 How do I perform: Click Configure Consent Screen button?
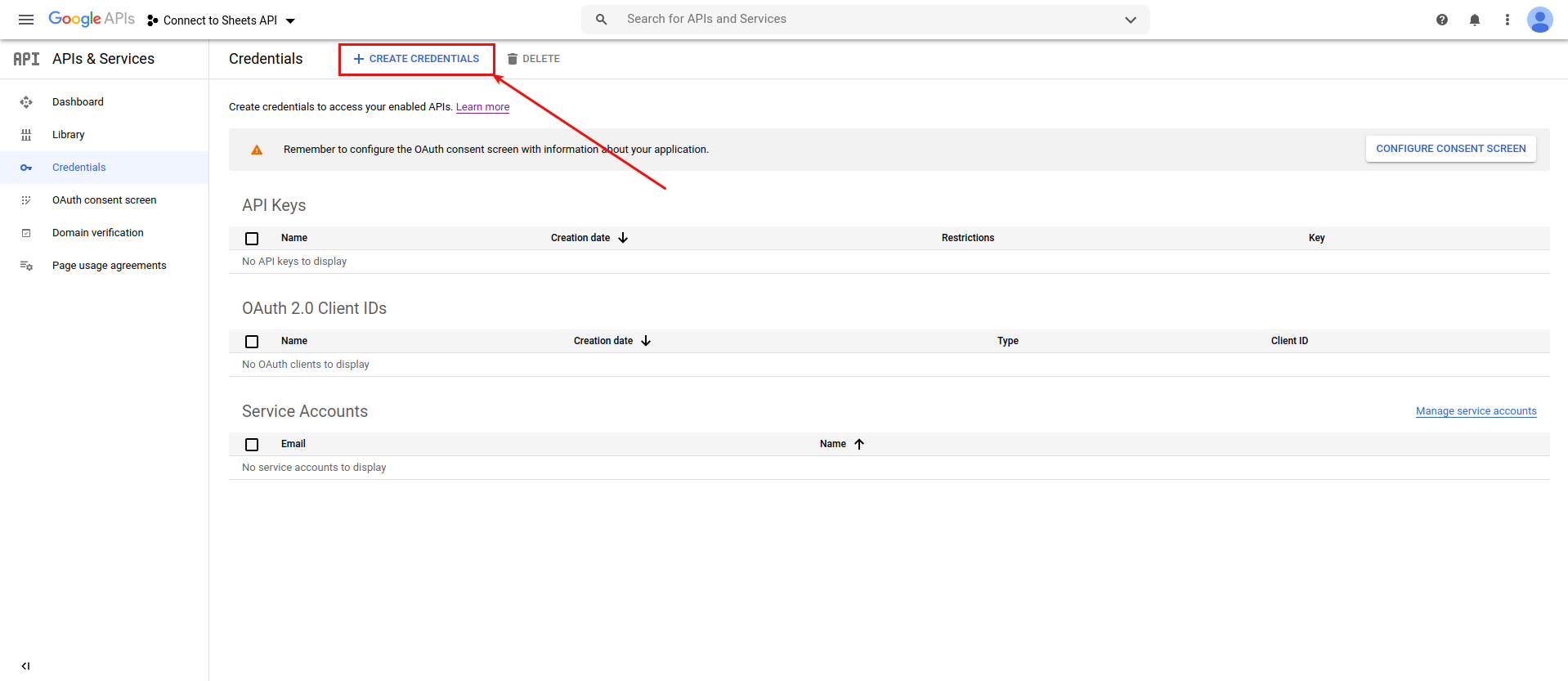click(1450, 149)
